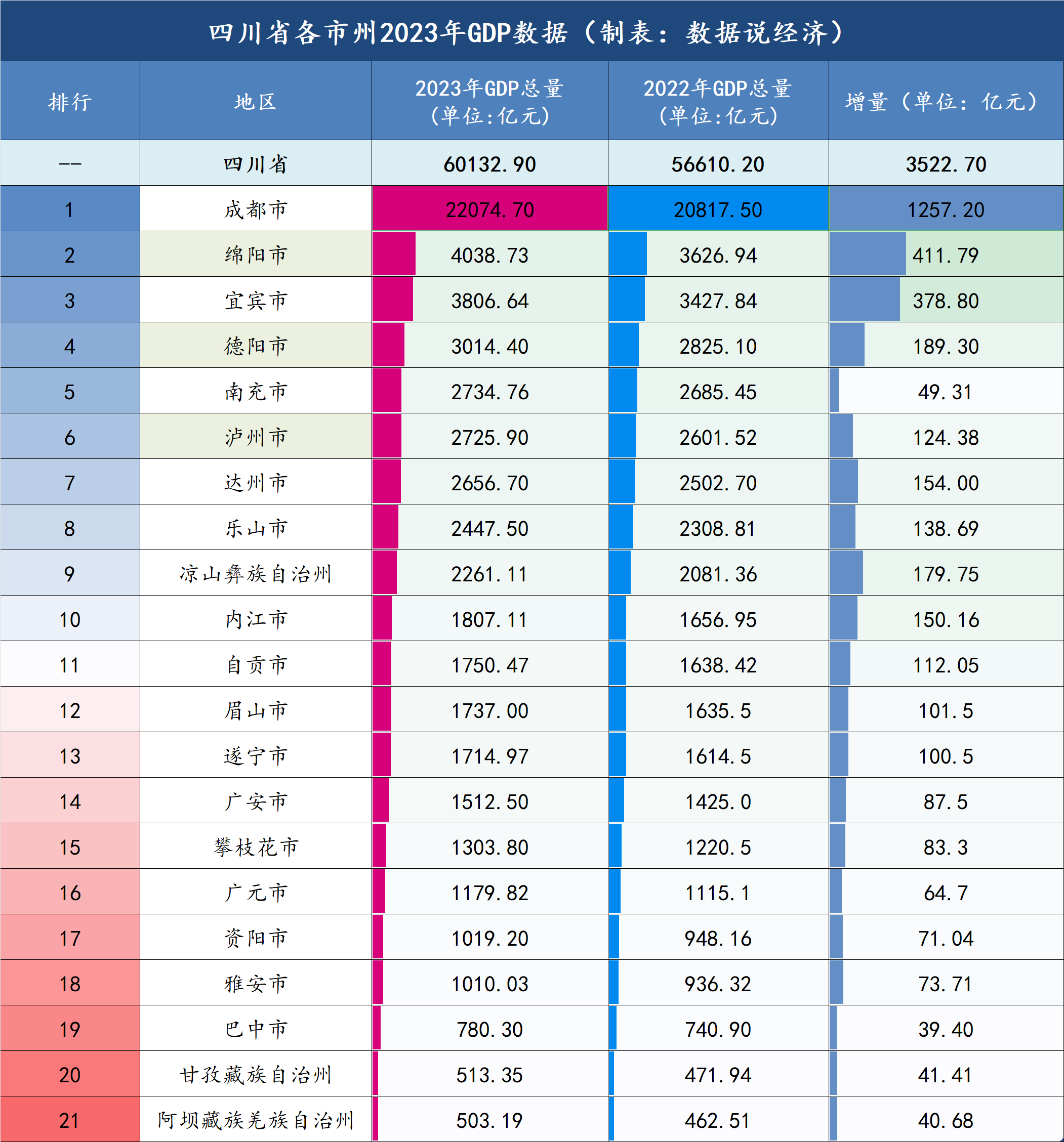This screenshot has height=1142, width=1064.
Task: Click the increment '189.30'
Action: (x=946, y=347)
